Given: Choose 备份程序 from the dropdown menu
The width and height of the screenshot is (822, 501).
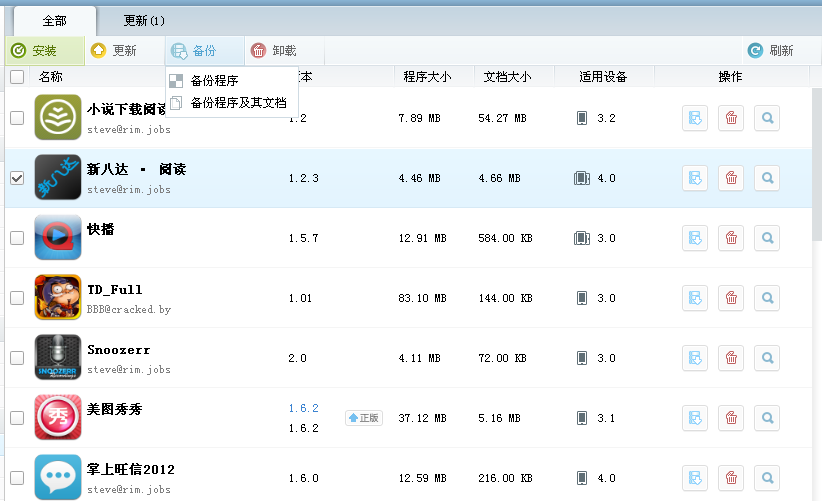Looking at the screenshot, I should click(214, 81).
